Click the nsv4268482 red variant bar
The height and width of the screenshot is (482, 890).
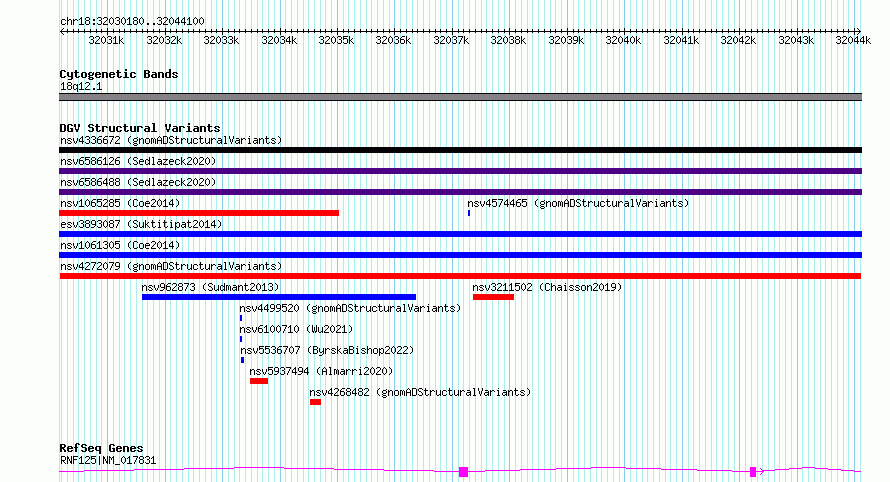point(316,402)
